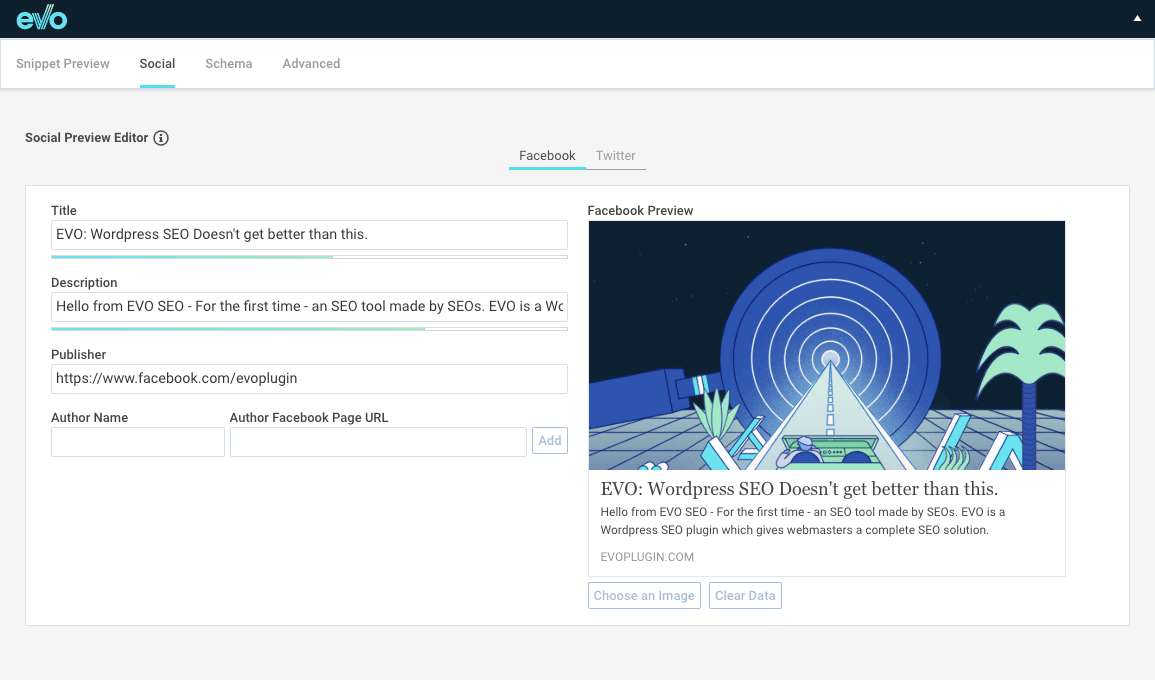This screenshot has width=1155, height=680.
Task: Focus the Description input field
Action: (x=309, y=306)
